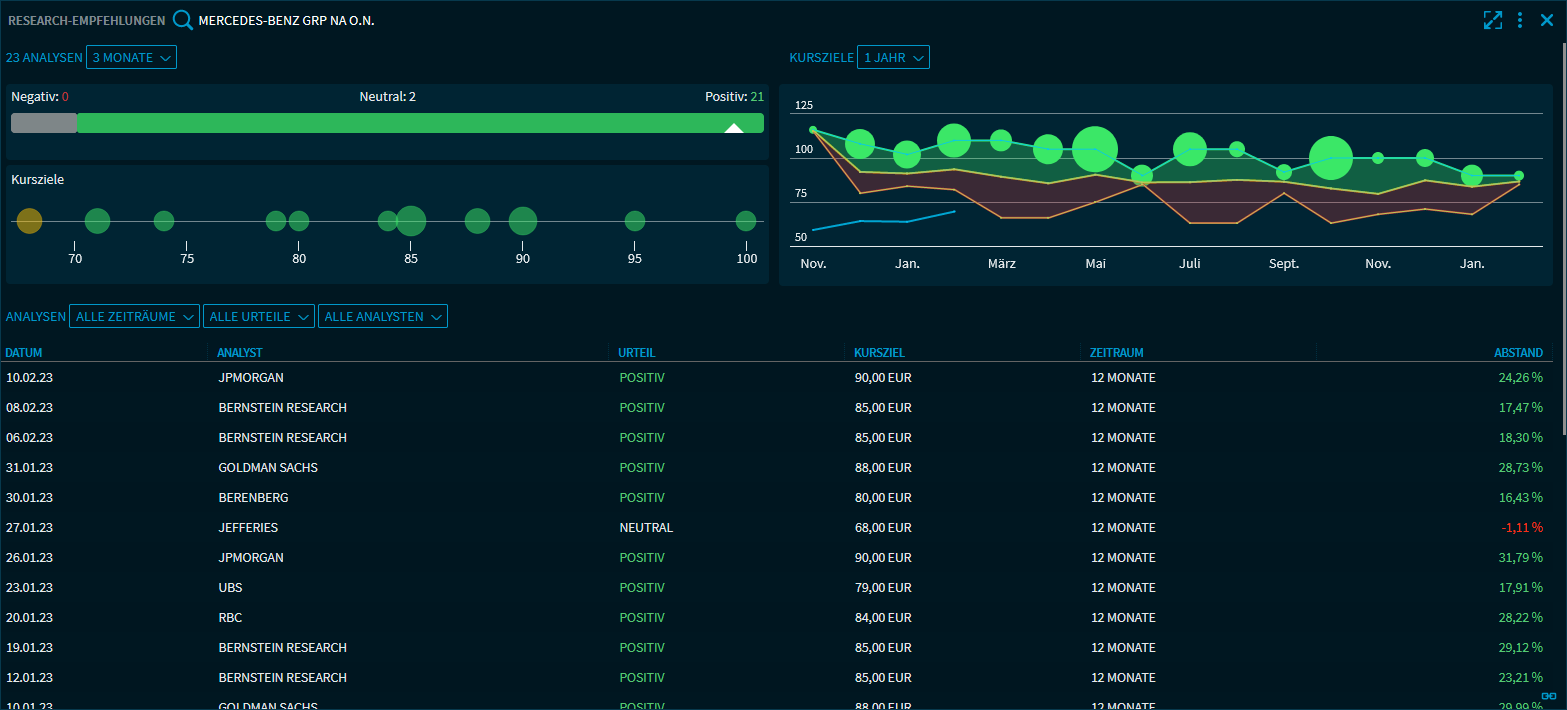Sort table by Kursziel column header
1567x710 pixels.
click(879, 353)
